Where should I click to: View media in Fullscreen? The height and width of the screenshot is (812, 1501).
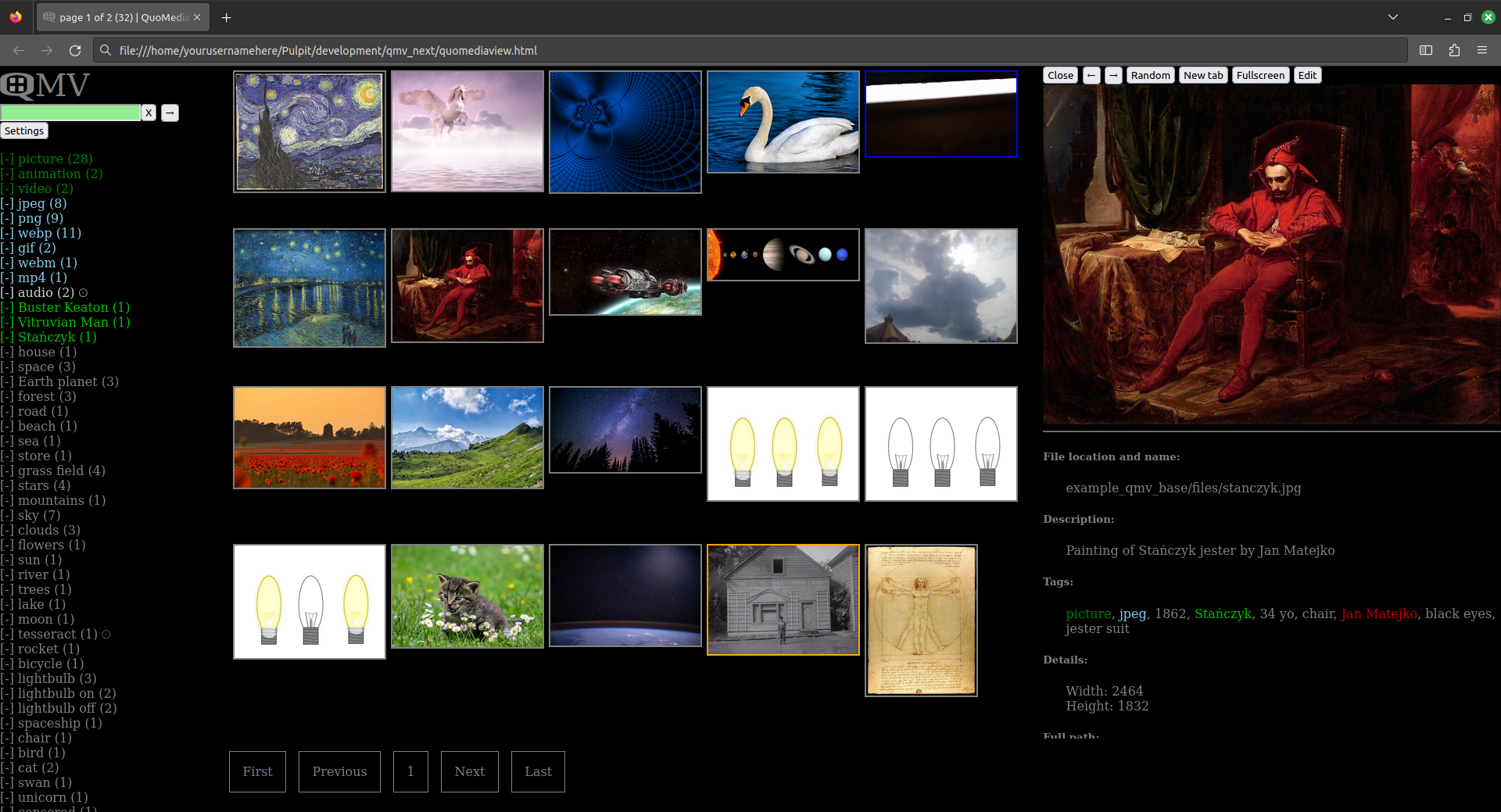(1260, 75)
